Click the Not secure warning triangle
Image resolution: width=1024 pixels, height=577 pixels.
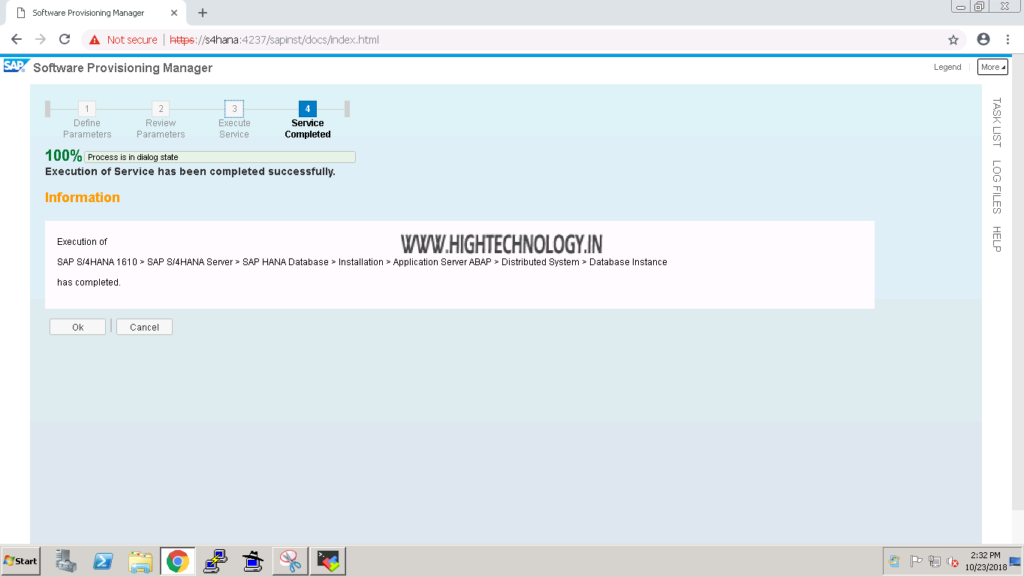click(95, 40)
